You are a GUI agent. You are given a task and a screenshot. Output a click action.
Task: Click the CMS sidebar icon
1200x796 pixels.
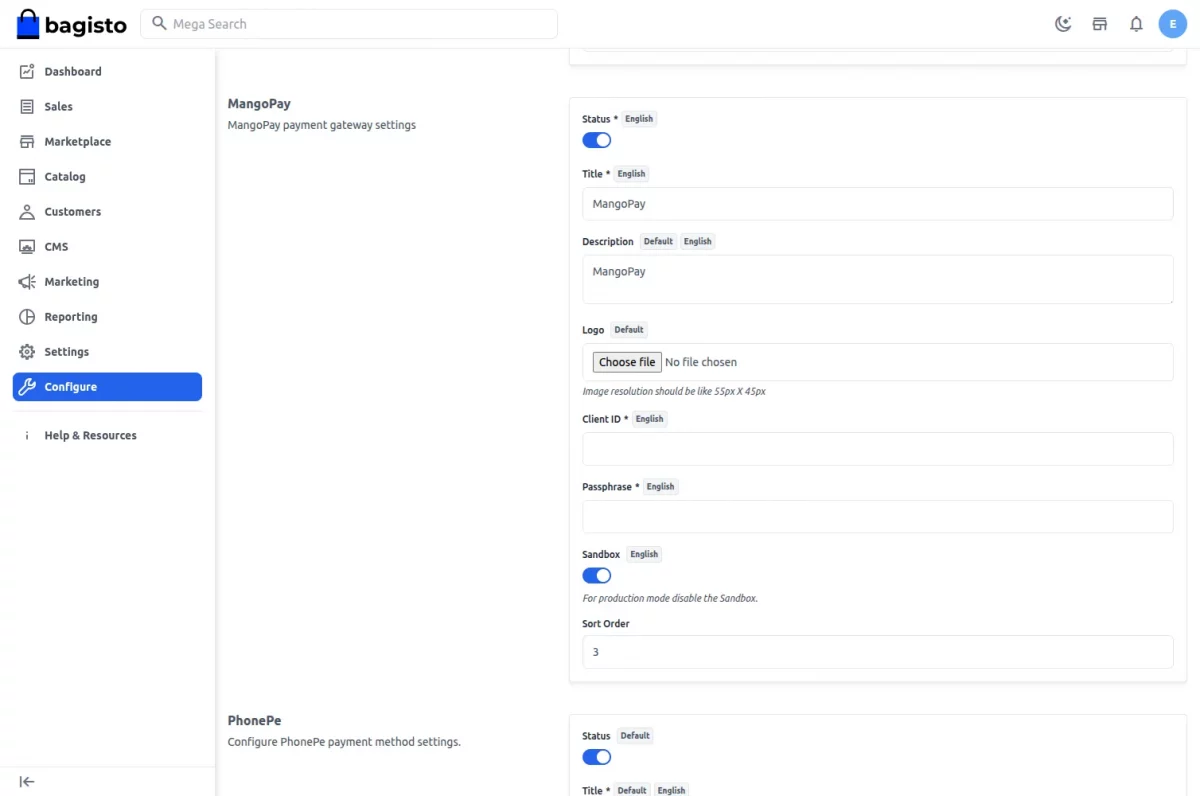(27, 246)
